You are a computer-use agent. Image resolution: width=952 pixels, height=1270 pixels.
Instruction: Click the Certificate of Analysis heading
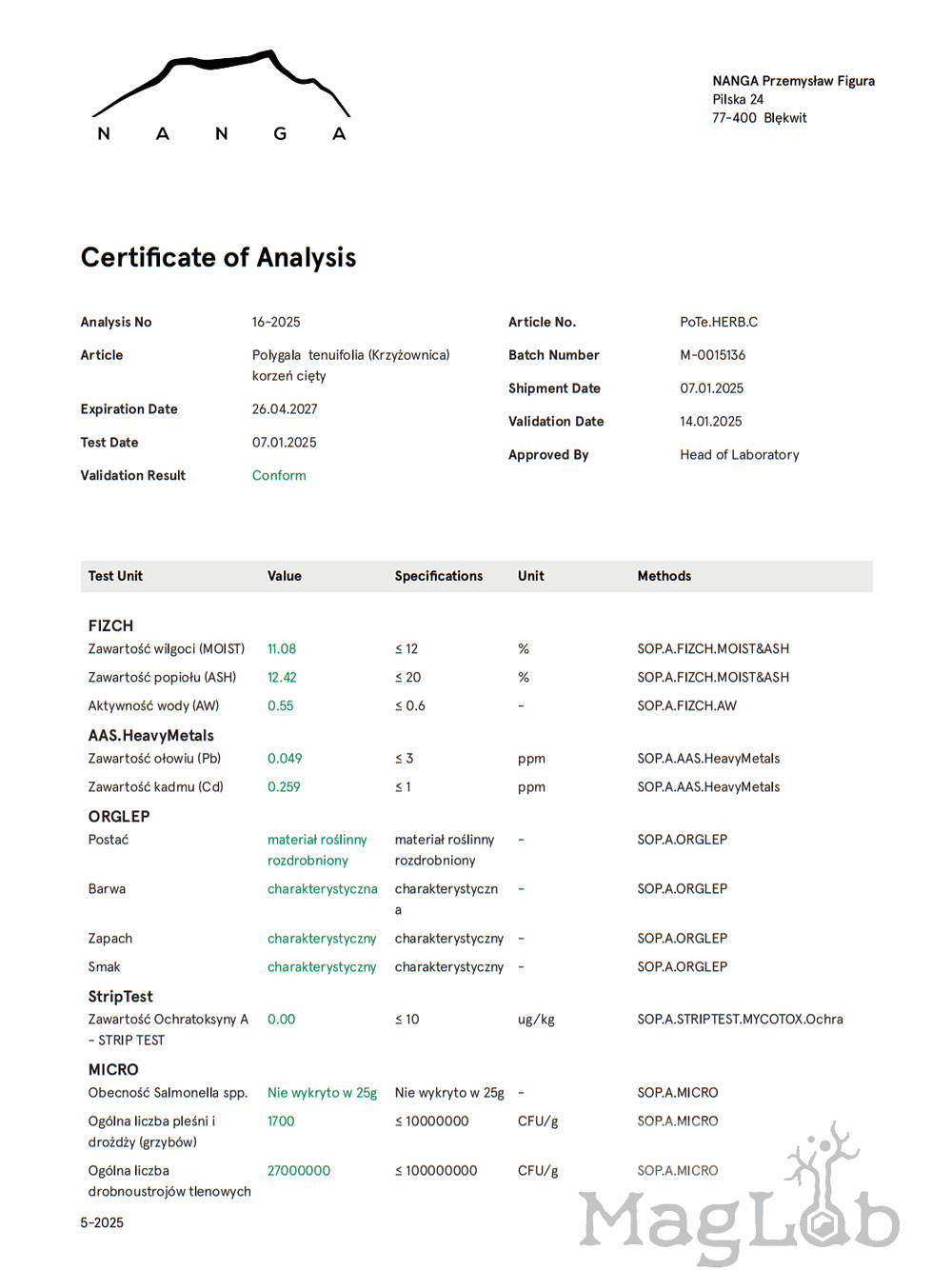click(x=218, y=258)
